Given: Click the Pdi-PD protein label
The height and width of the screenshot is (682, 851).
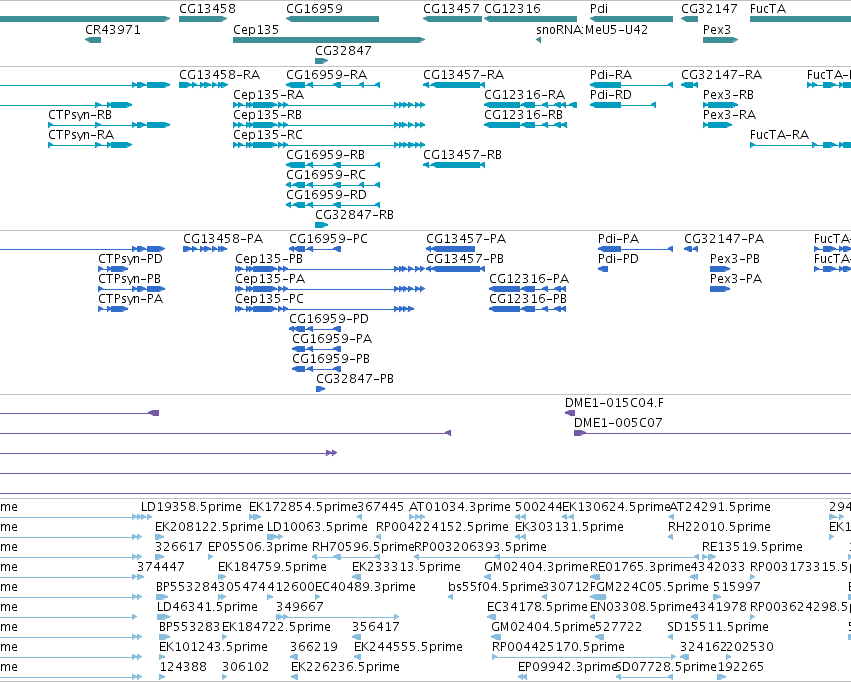Looking at the screenshot, I should pyautogui.click(x=618, y=259).
